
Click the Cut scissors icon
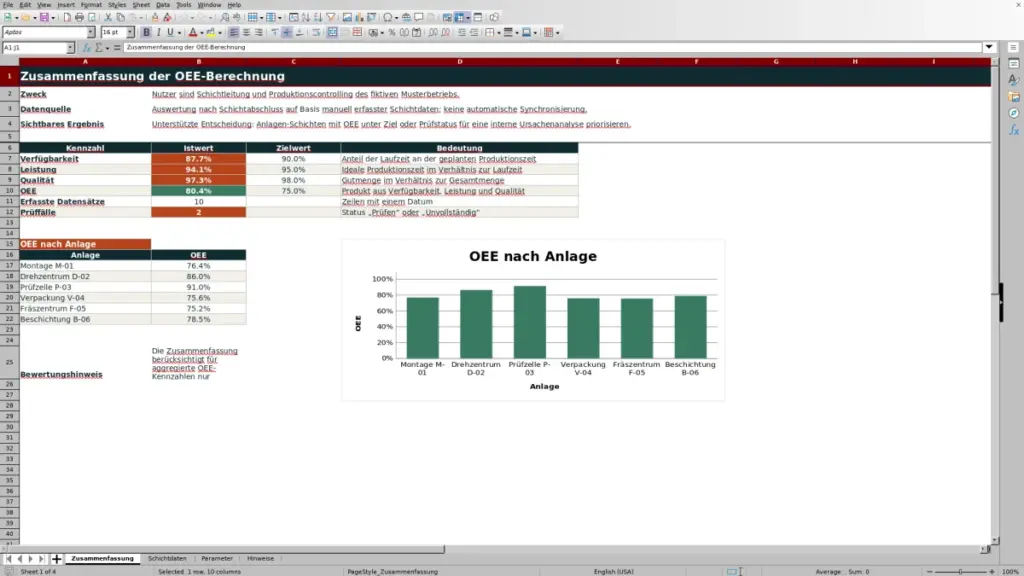tap(108, 18)
